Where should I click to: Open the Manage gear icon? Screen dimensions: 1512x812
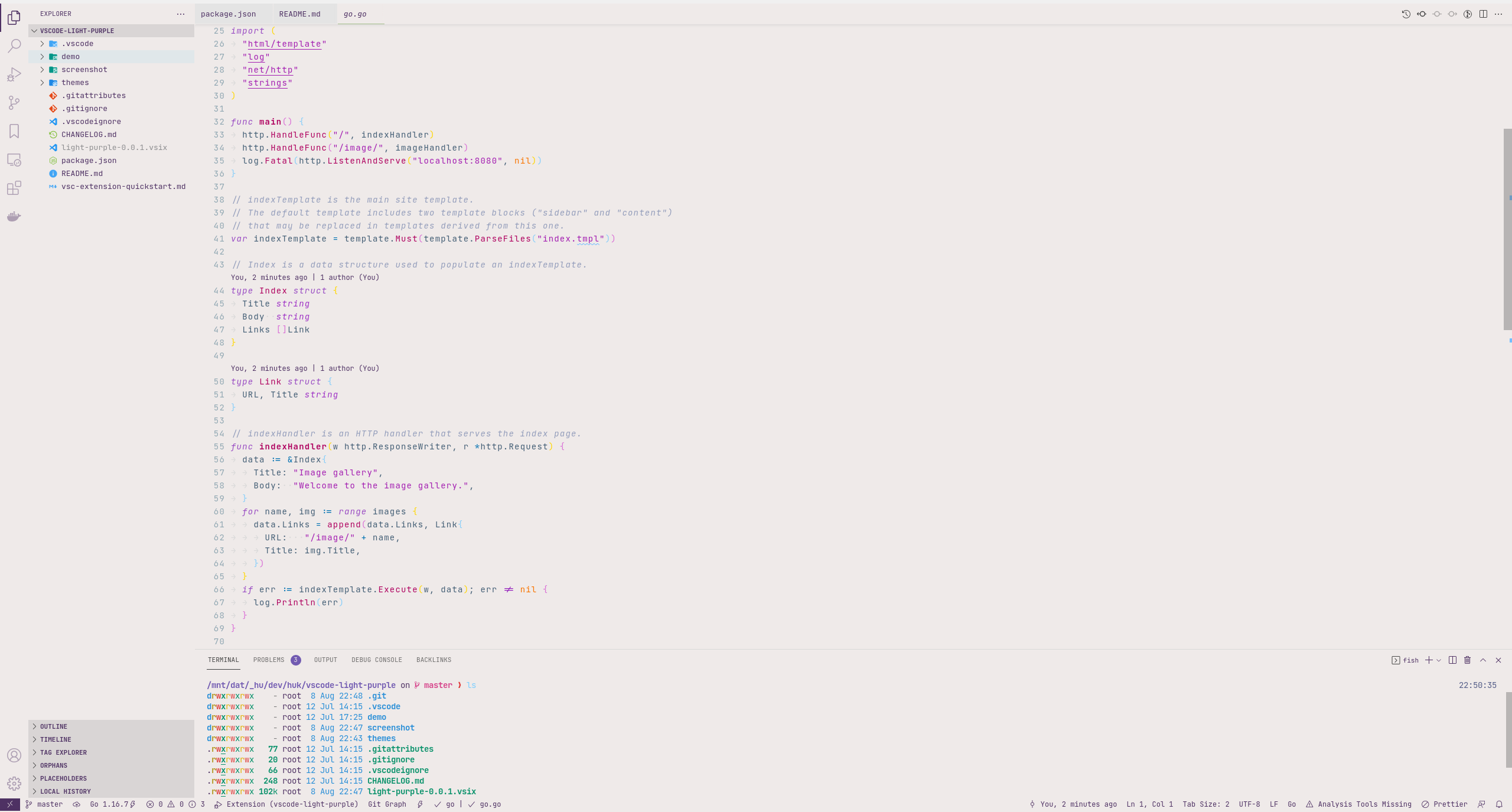(14, 784)
